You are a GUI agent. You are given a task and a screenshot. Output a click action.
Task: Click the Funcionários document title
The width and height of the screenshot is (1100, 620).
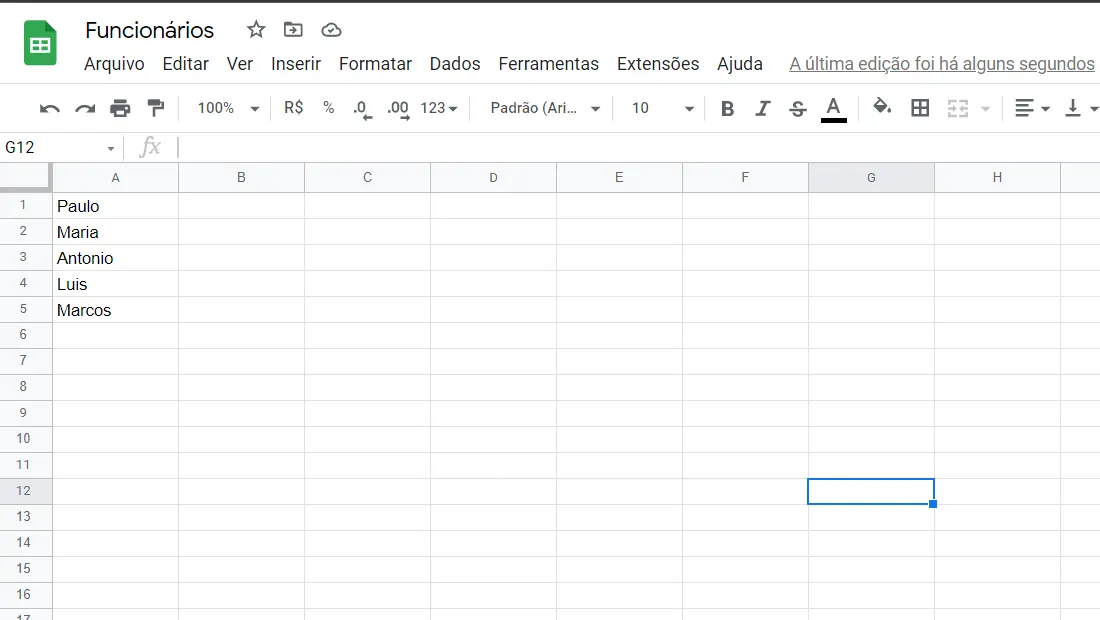(x=149, y=30)
